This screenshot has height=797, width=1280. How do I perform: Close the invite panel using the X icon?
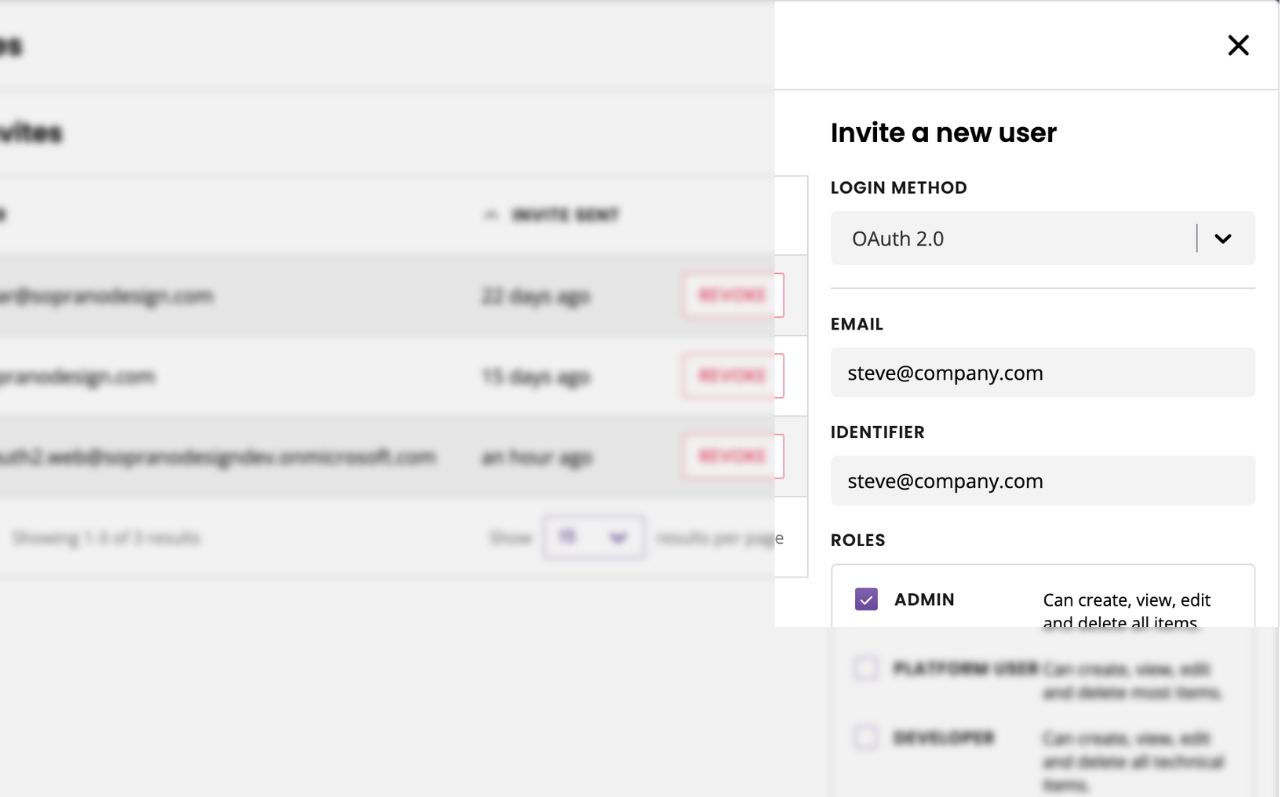pyautogui.click(x=1238, y=45)
